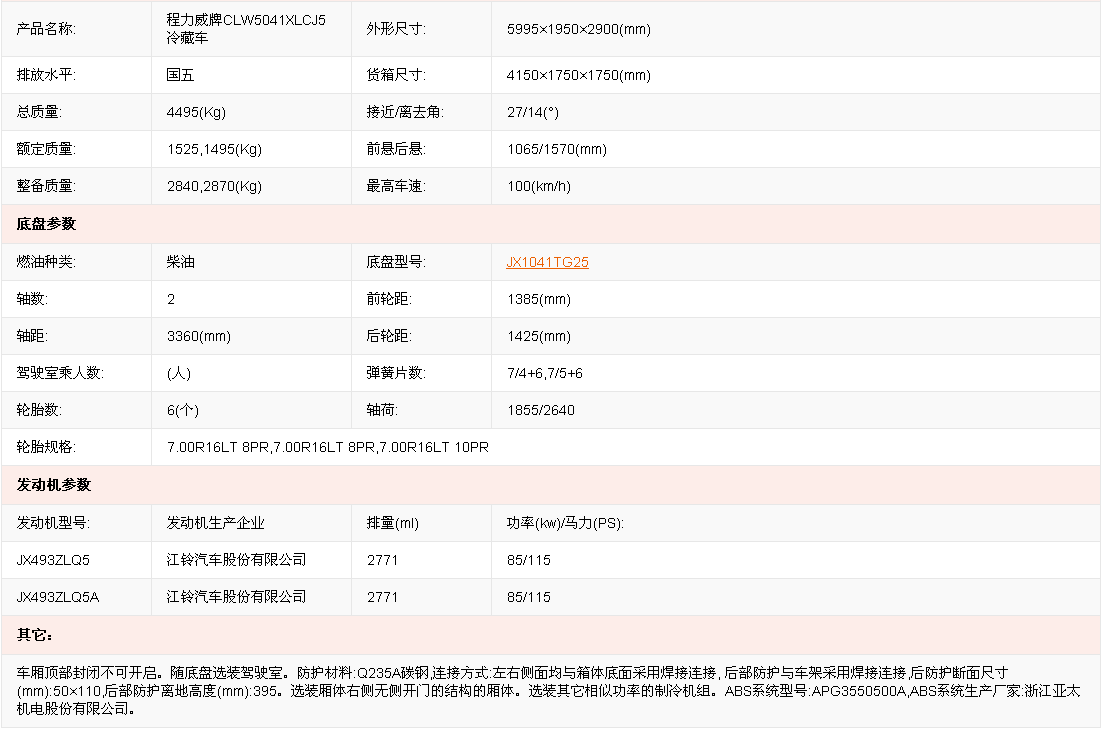The image size is (1102, 729).
Task: Select axle load value 1855/2640
Action: click(540, 410)
